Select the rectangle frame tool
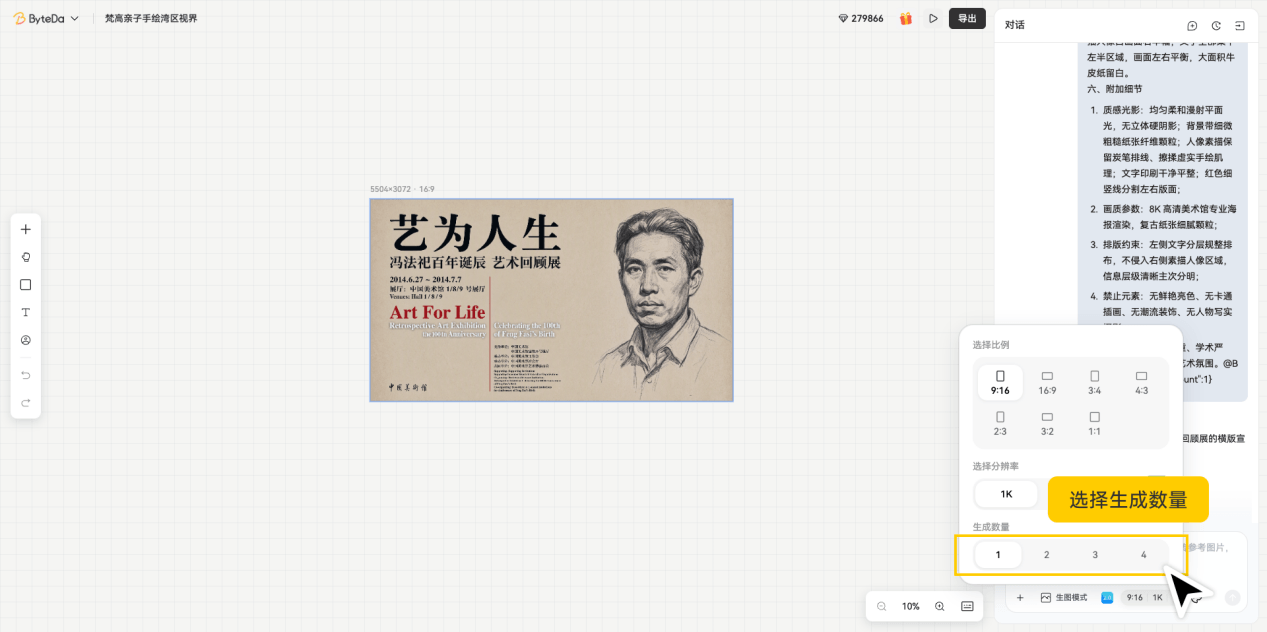The width and height of the screenshot is (1267, 632). (x=26, y=284)
